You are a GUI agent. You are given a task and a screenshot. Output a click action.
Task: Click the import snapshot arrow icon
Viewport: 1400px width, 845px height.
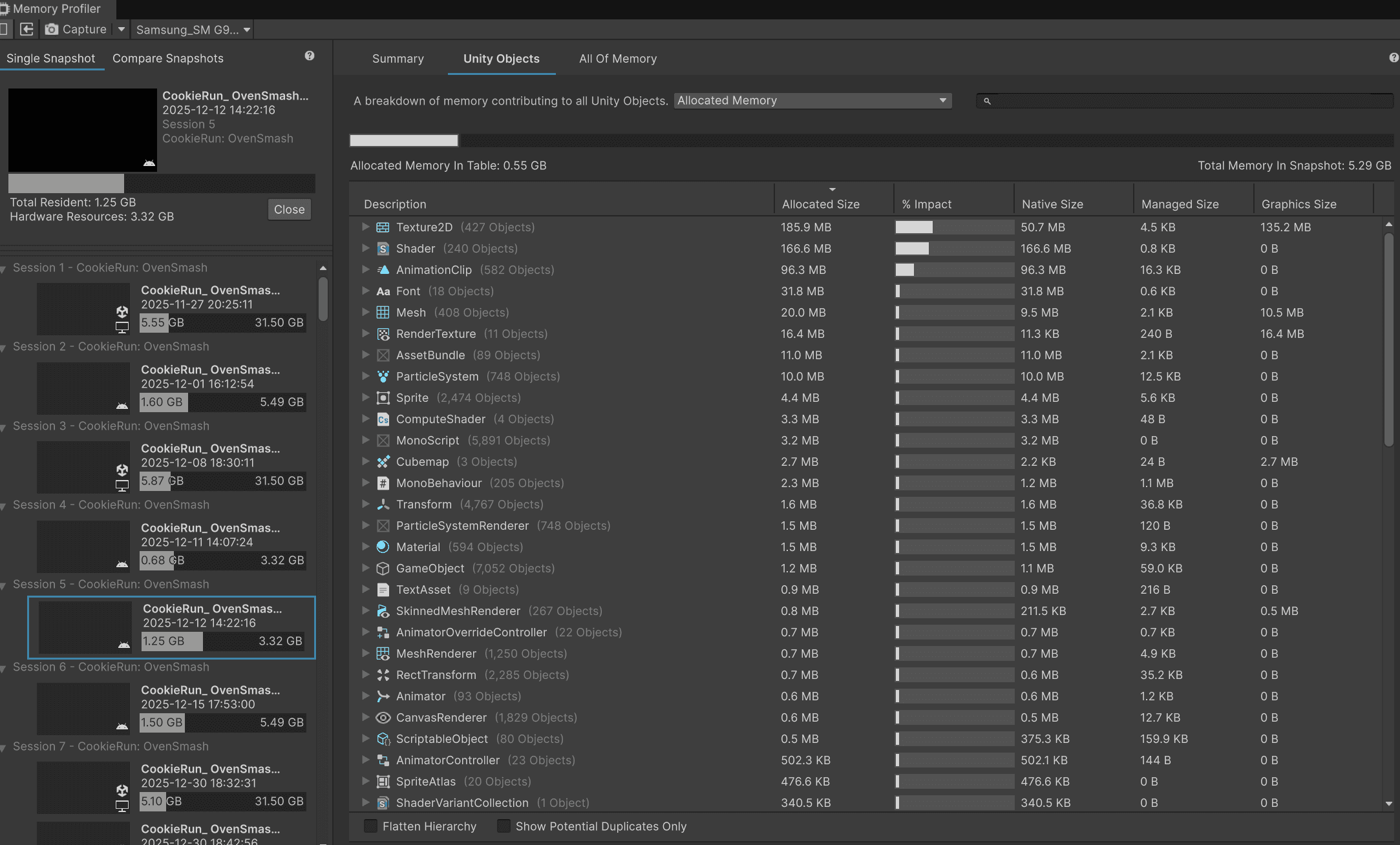tap(27, 29)
